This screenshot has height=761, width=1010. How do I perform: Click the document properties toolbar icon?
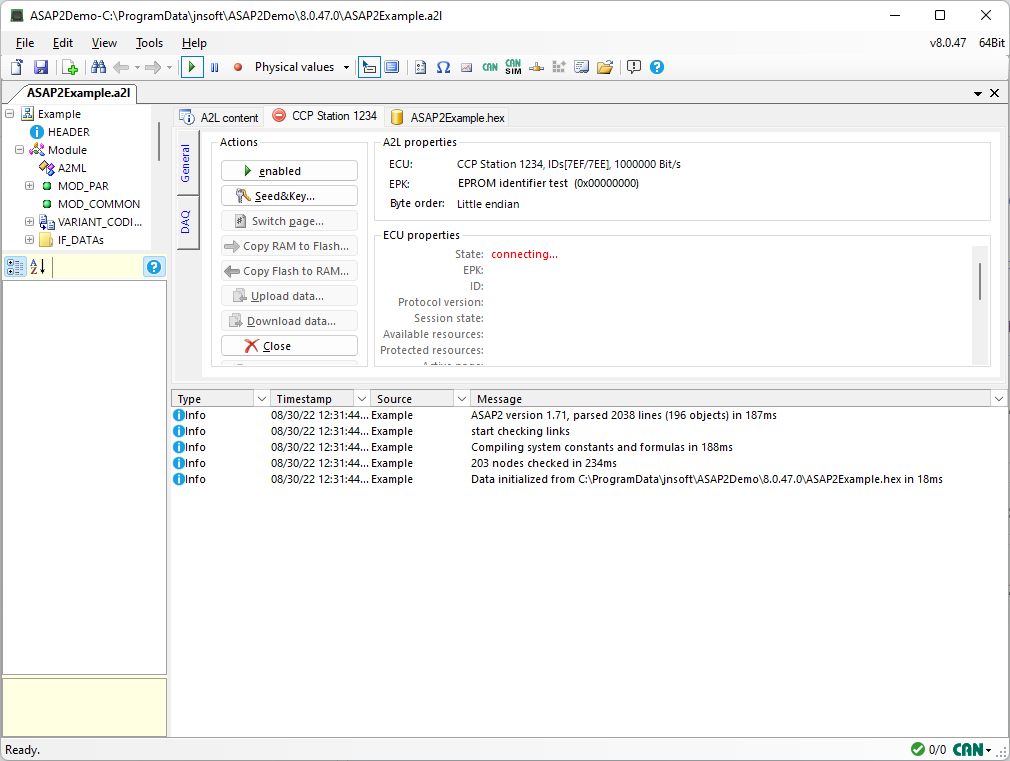click(421, 67)
